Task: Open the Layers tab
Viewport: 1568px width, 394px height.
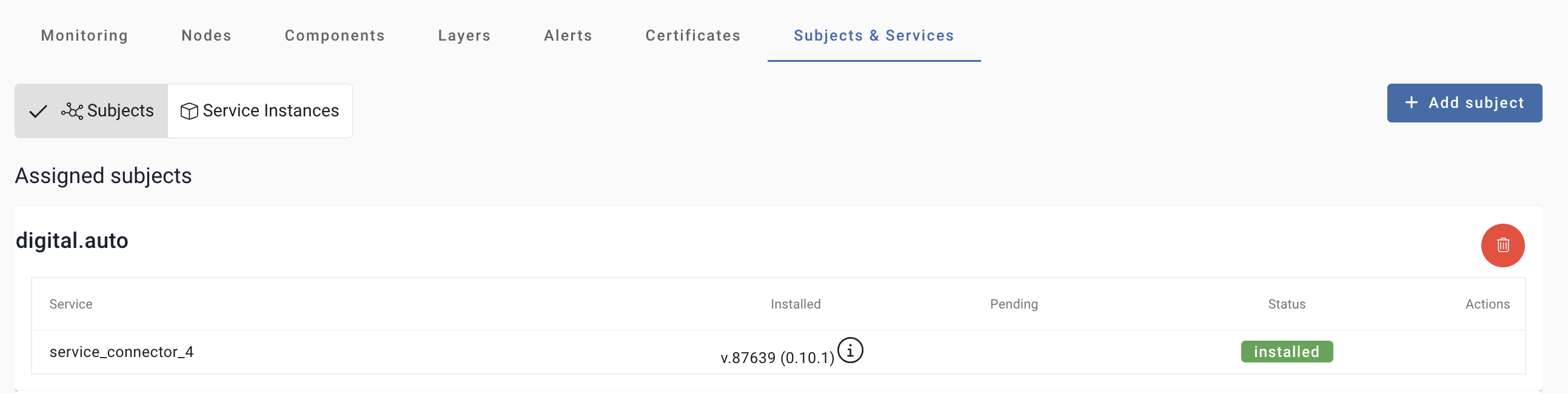Action: pyautogui.click(x=464, y=36)
